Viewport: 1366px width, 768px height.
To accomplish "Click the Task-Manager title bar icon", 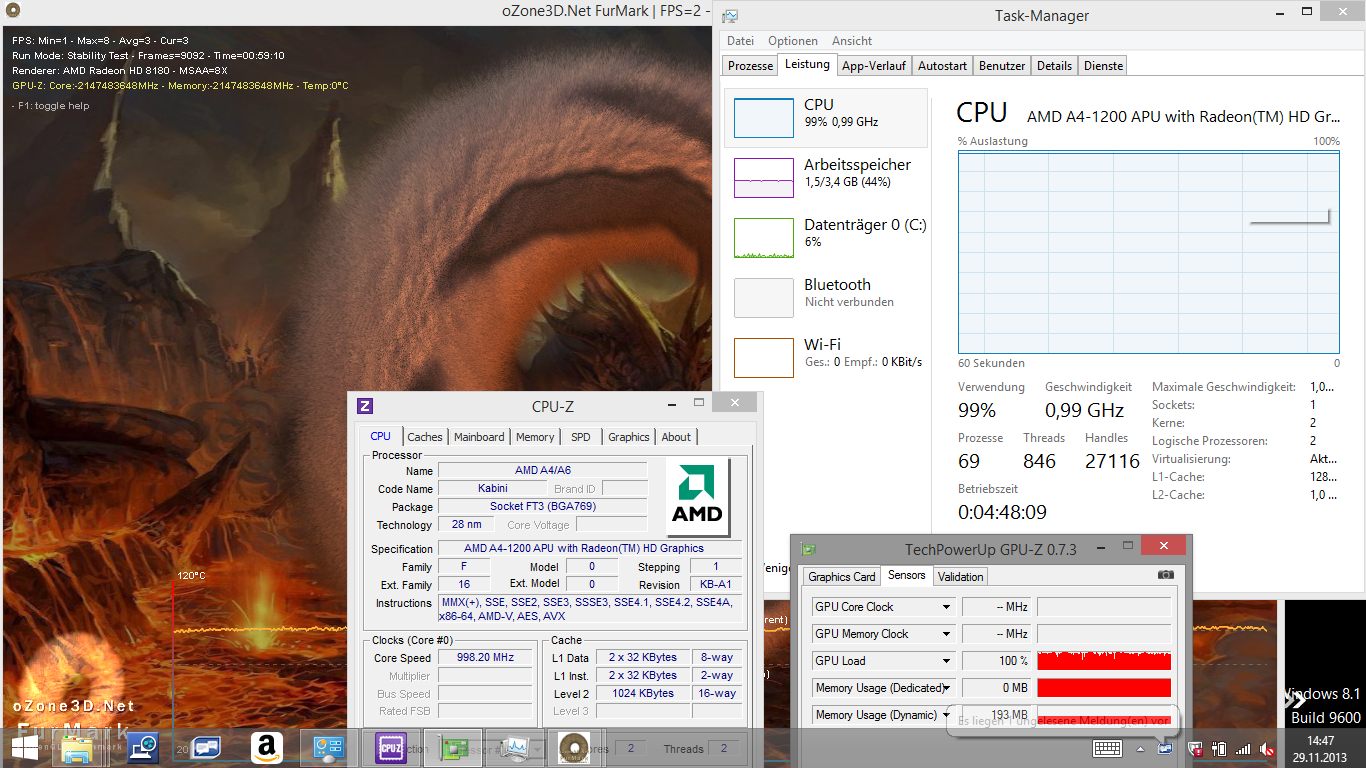I will tap(730, 16).
